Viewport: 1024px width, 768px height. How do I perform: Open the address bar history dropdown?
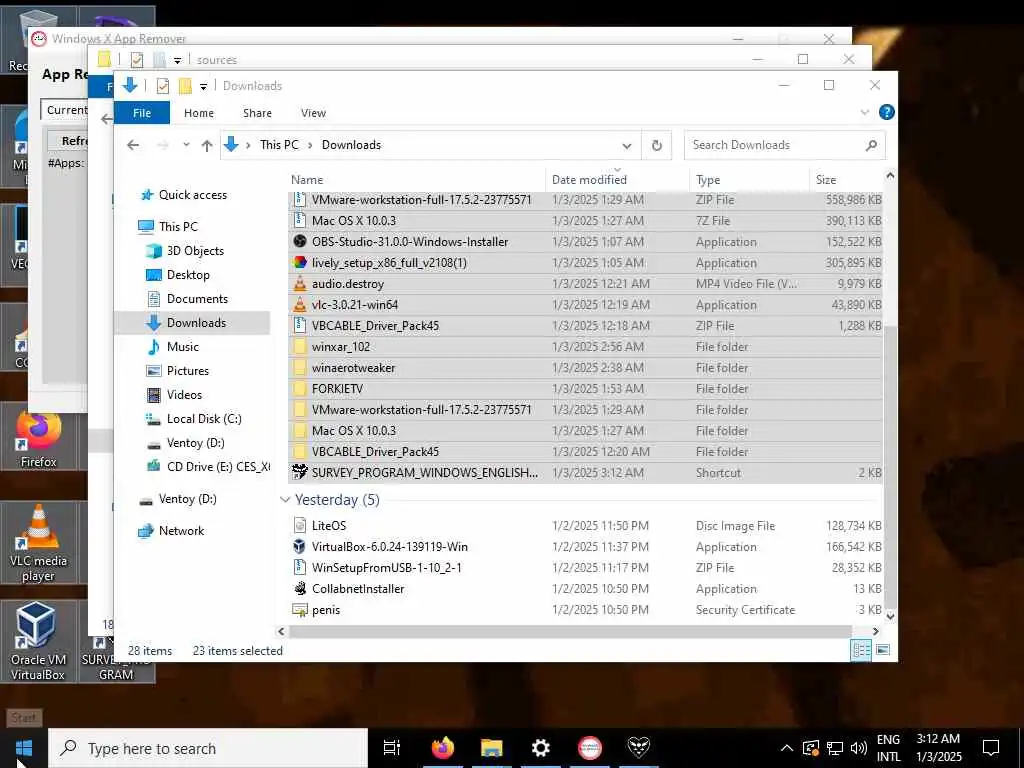tap(627, 146)
